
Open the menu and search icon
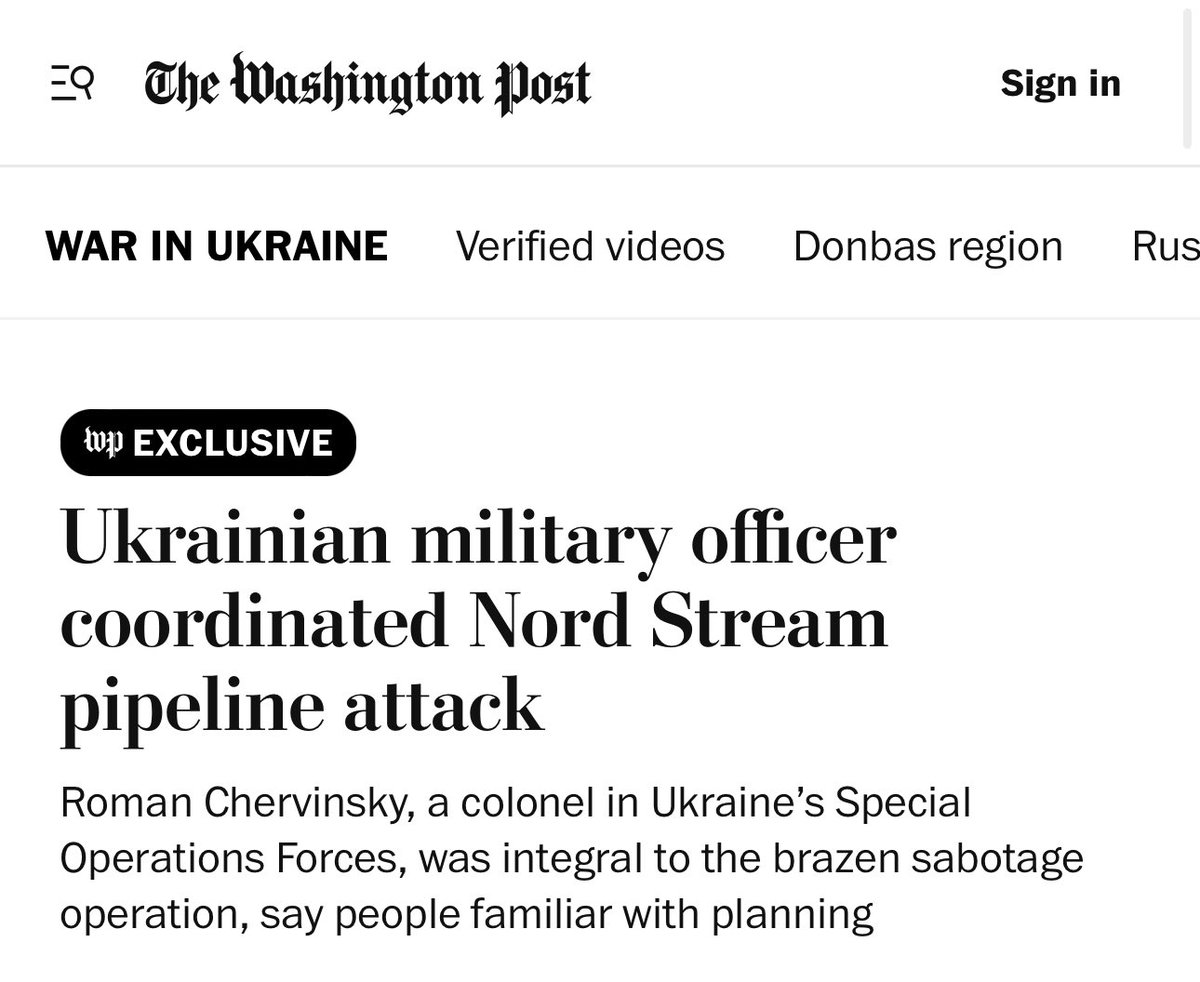pos(72,83)
